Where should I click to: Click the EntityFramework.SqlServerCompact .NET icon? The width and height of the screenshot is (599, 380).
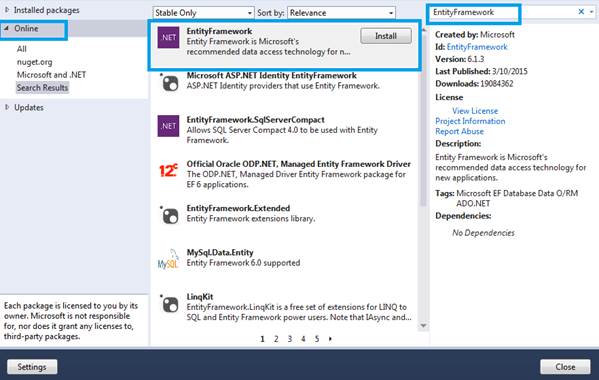click(168, 126)
